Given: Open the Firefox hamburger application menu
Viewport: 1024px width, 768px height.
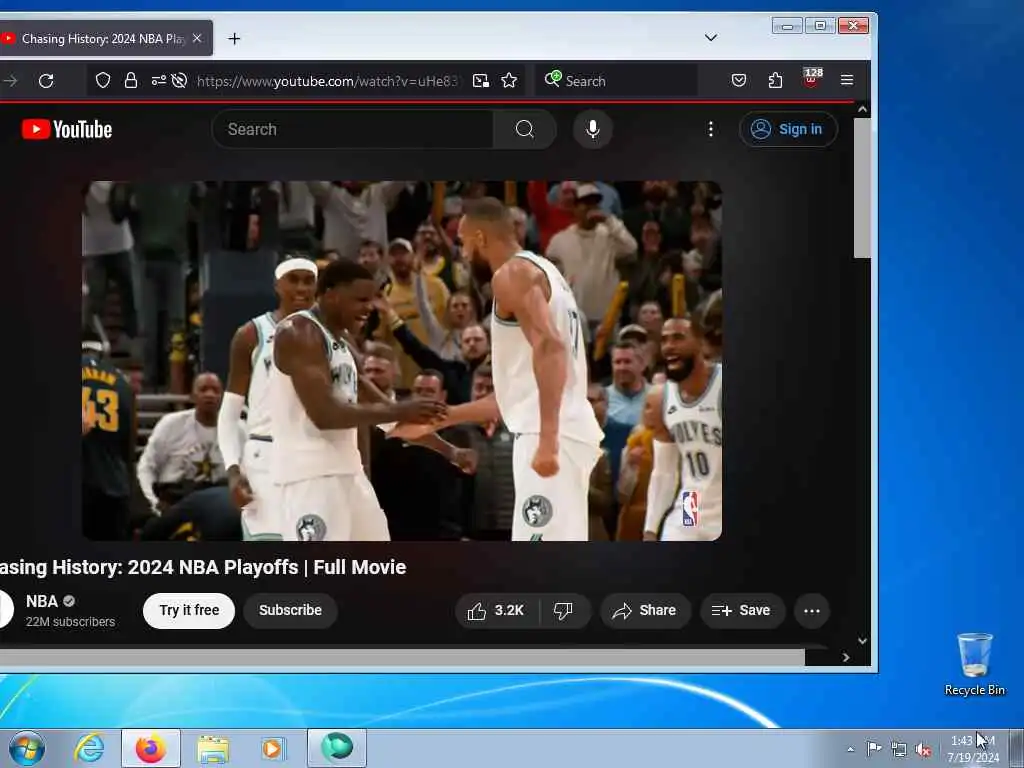Looking at the screenshot, I should point(847,80).
